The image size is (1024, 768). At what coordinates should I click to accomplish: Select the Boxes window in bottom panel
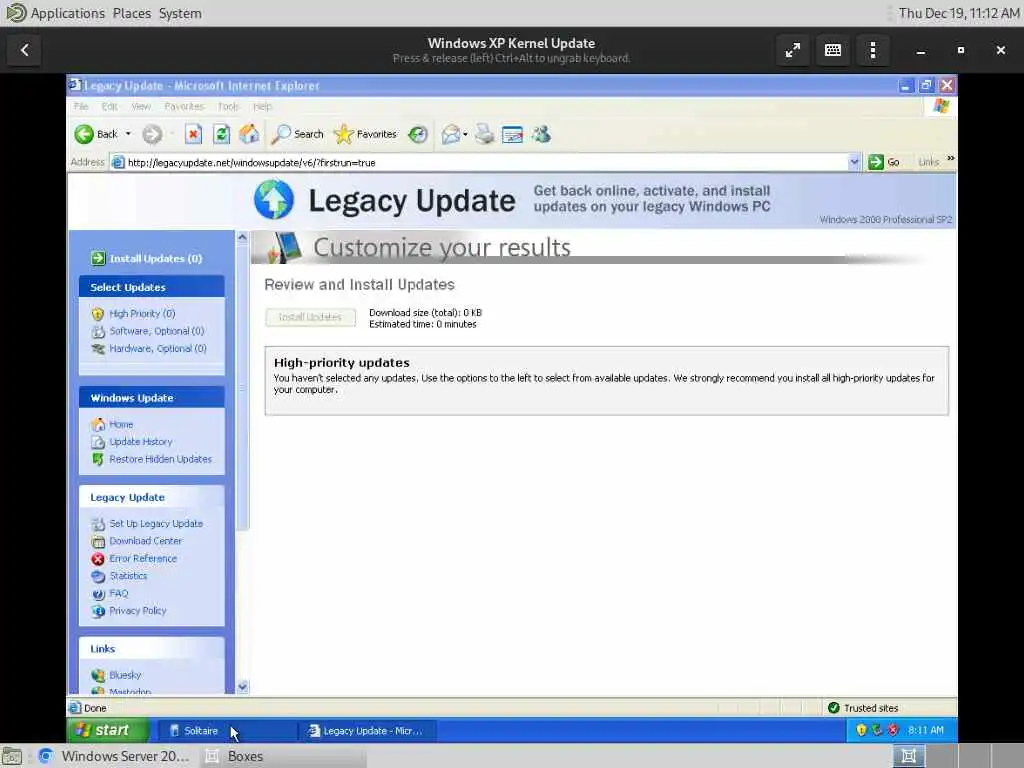(x=282, y=756)
